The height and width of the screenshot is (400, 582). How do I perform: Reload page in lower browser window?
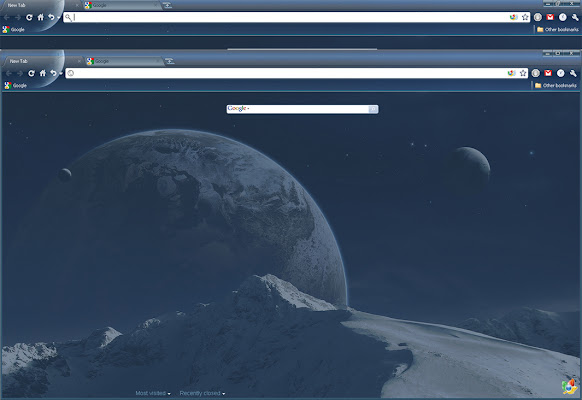(x=31, y=73)
